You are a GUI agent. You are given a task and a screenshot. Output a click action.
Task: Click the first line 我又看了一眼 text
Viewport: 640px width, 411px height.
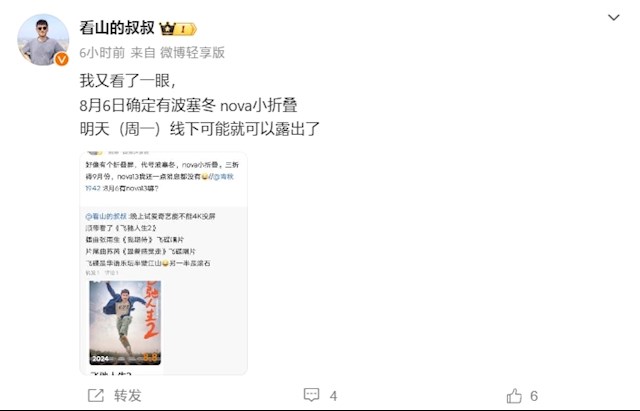pyautogui.click(x=128, y=80)
